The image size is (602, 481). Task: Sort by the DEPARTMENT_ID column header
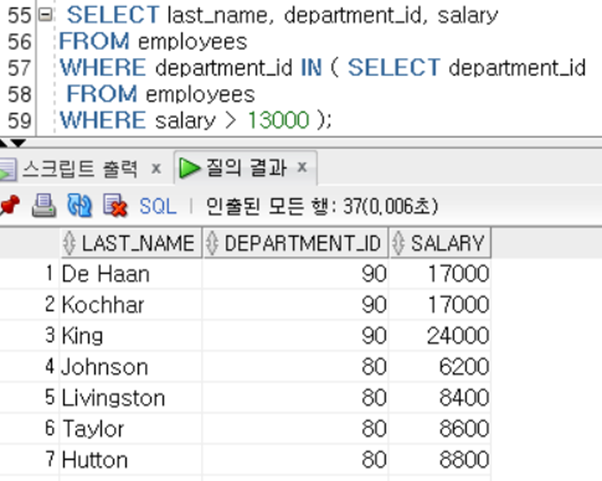point(296,243)
